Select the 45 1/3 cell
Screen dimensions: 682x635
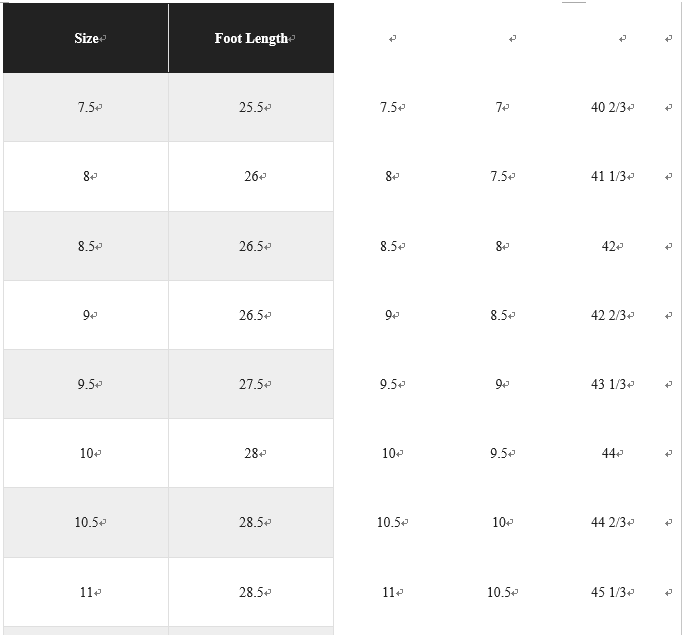pos(608,592)
